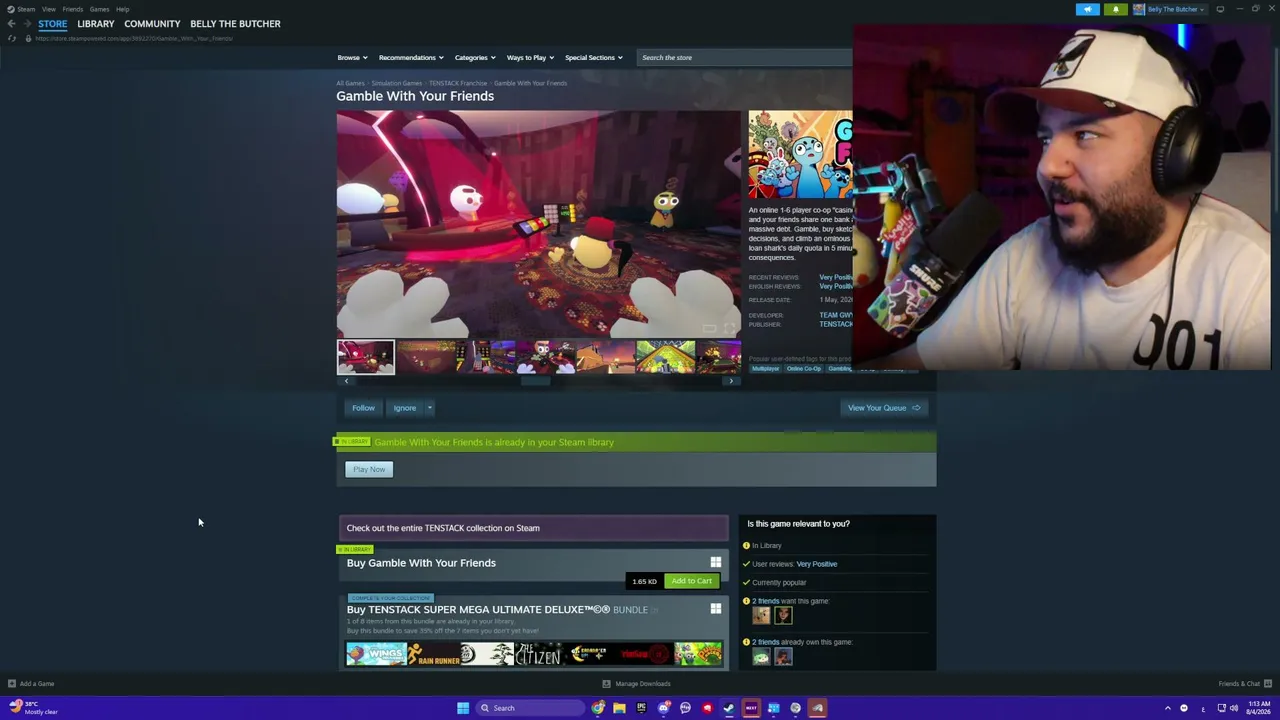Open second friend avatar who owns this game
1280x720 pixels.
coord(783,657)
